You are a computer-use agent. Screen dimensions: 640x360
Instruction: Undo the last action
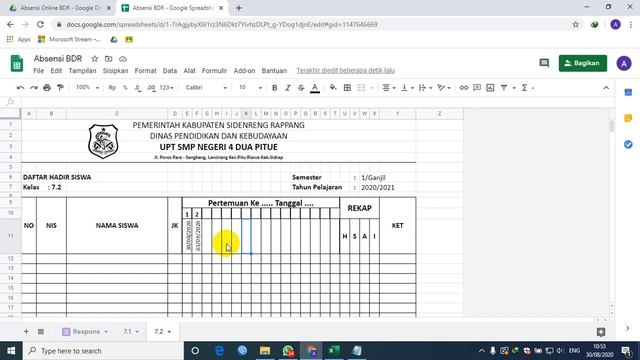pyautogui.click(x=20, y=88)
